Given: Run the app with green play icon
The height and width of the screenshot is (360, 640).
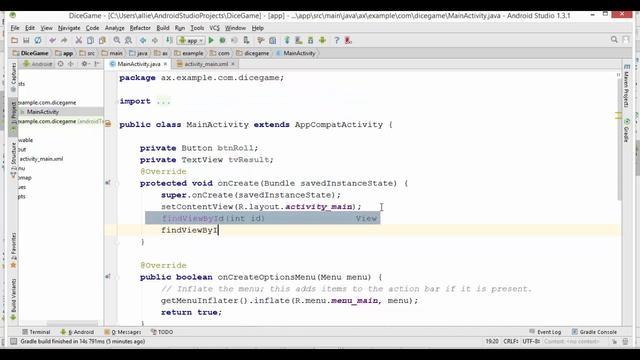Looking at the screenshot, I should pyautogui.click(x=211, y=40).
